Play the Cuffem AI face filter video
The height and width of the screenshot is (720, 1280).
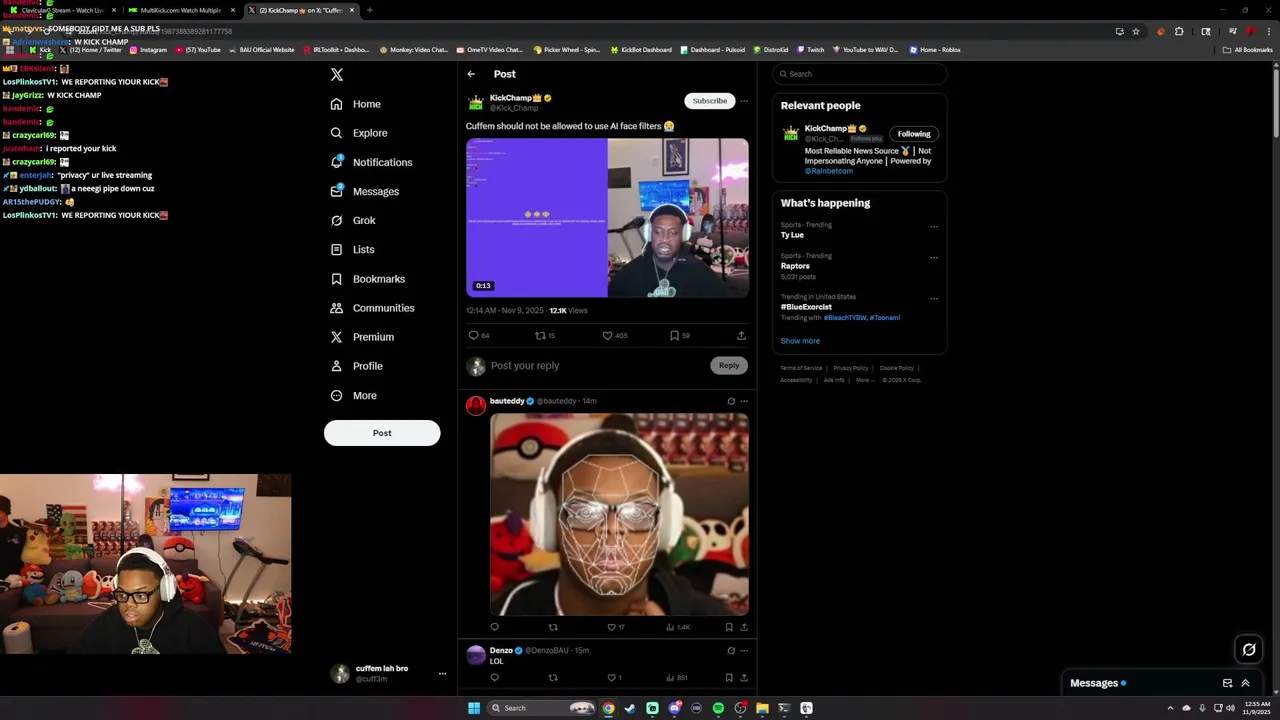tap(607, 217)
